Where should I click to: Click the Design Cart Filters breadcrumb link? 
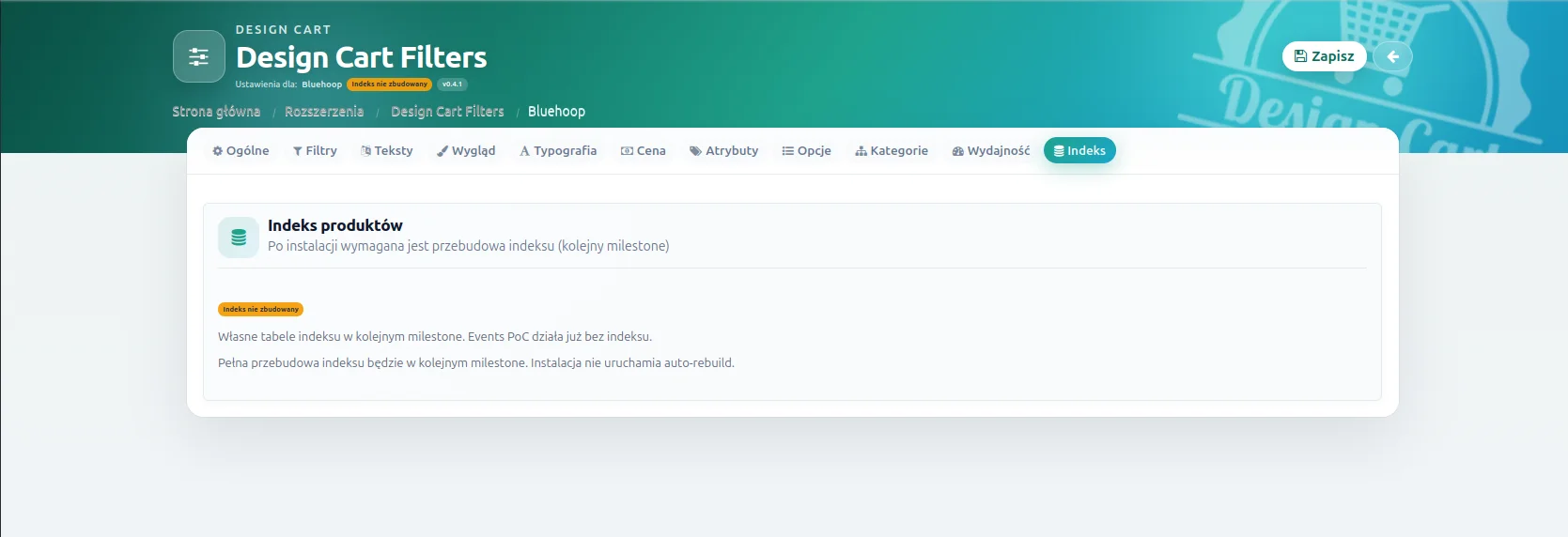447,111
